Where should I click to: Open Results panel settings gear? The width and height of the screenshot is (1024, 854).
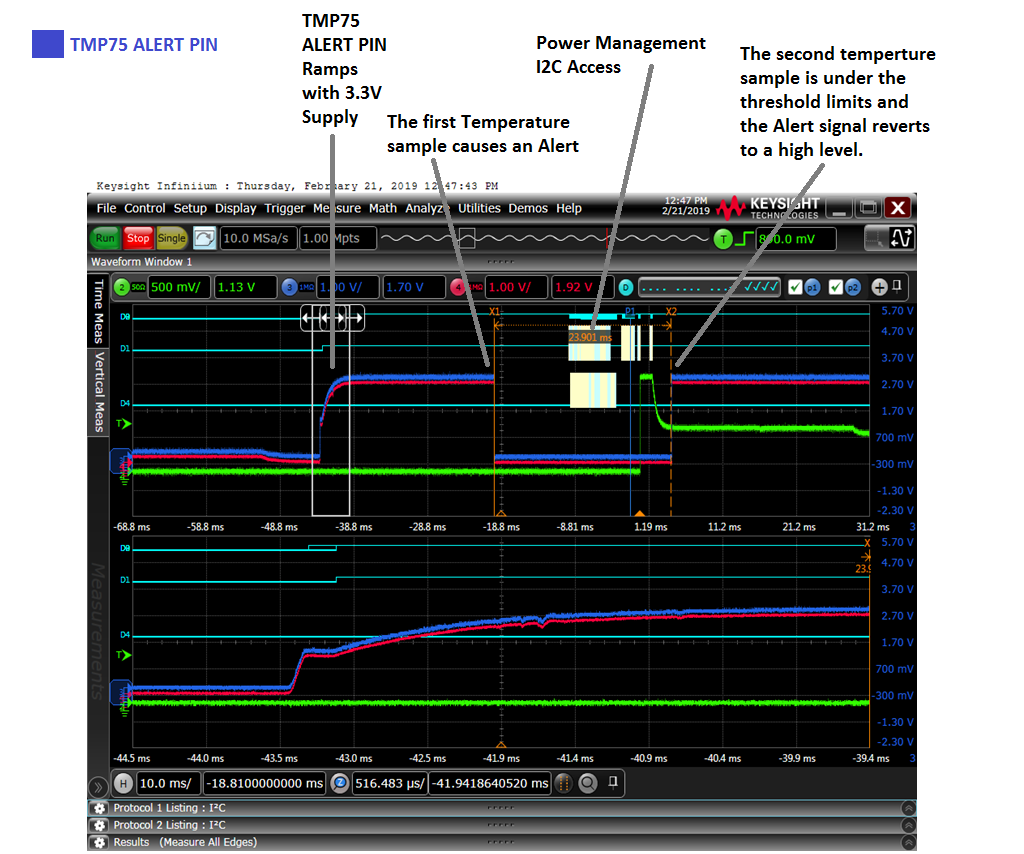[x=99, y=843]
